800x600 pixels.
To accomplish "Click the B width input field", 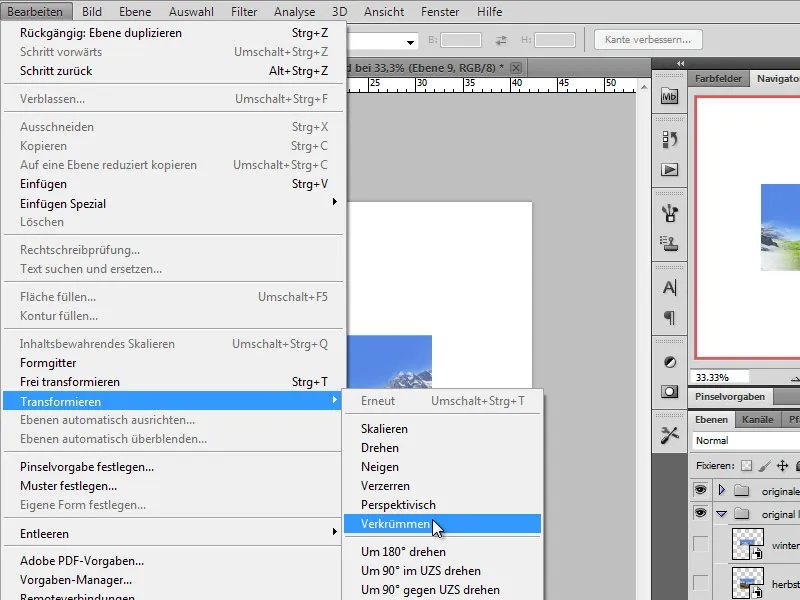I will [461, 40].
